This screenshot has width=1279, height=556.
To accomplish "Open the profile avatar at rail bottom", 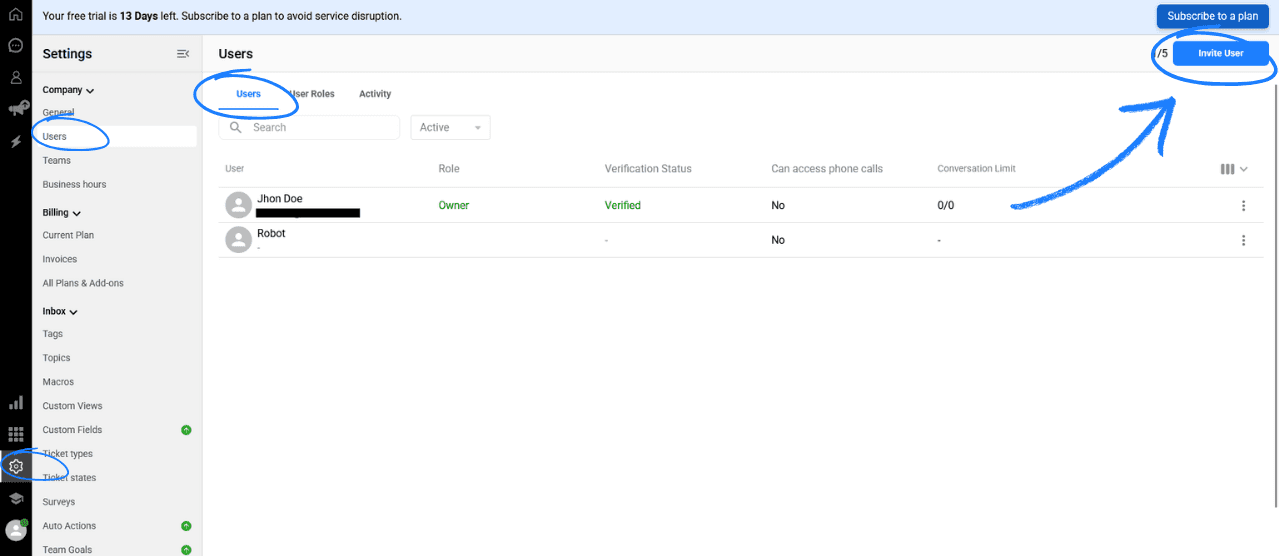I will tap(15, 530).
